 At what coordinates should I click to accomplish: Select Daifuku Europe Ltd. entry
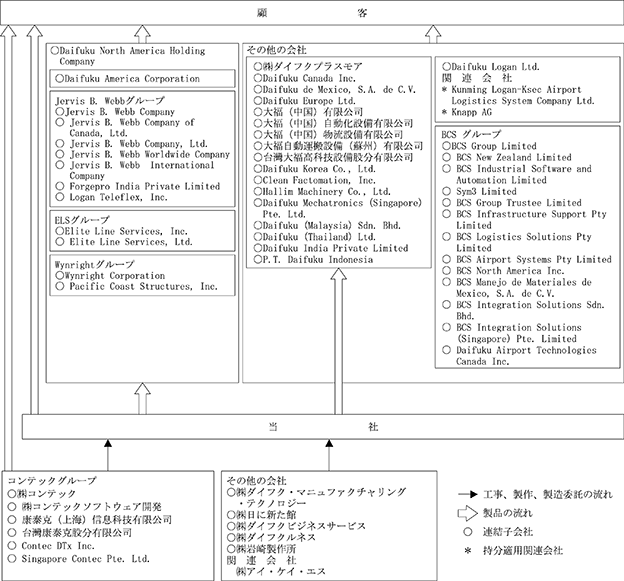coord(305,101)
